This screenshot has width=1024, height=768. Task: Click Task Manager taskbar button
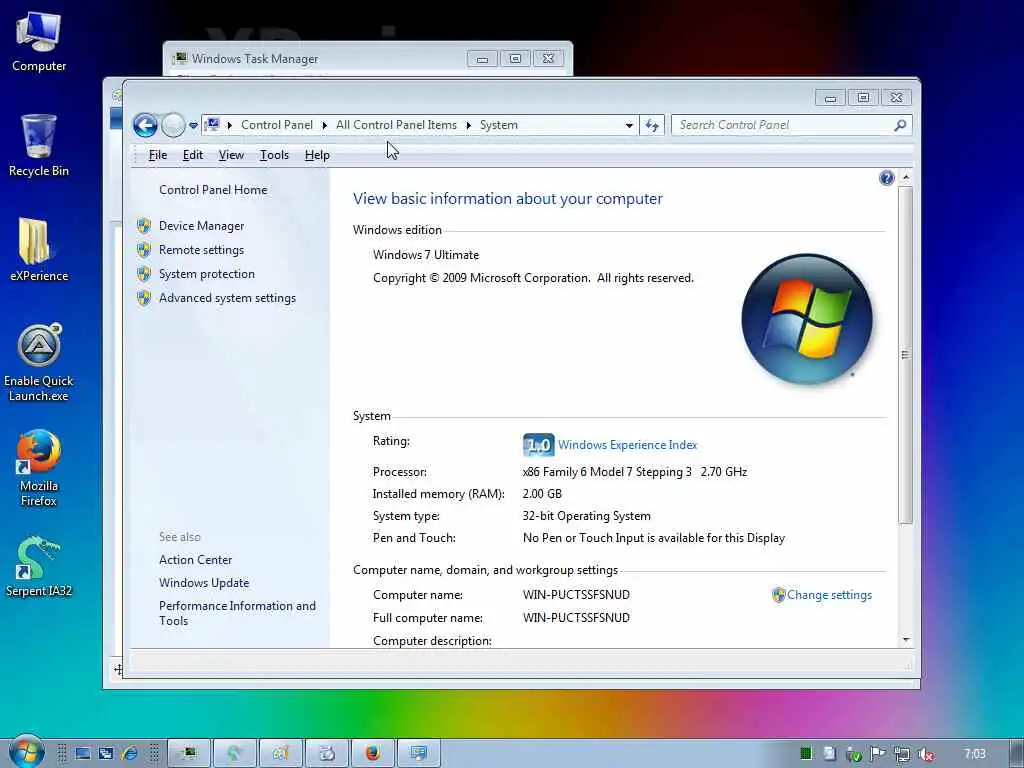pos(189,753)
